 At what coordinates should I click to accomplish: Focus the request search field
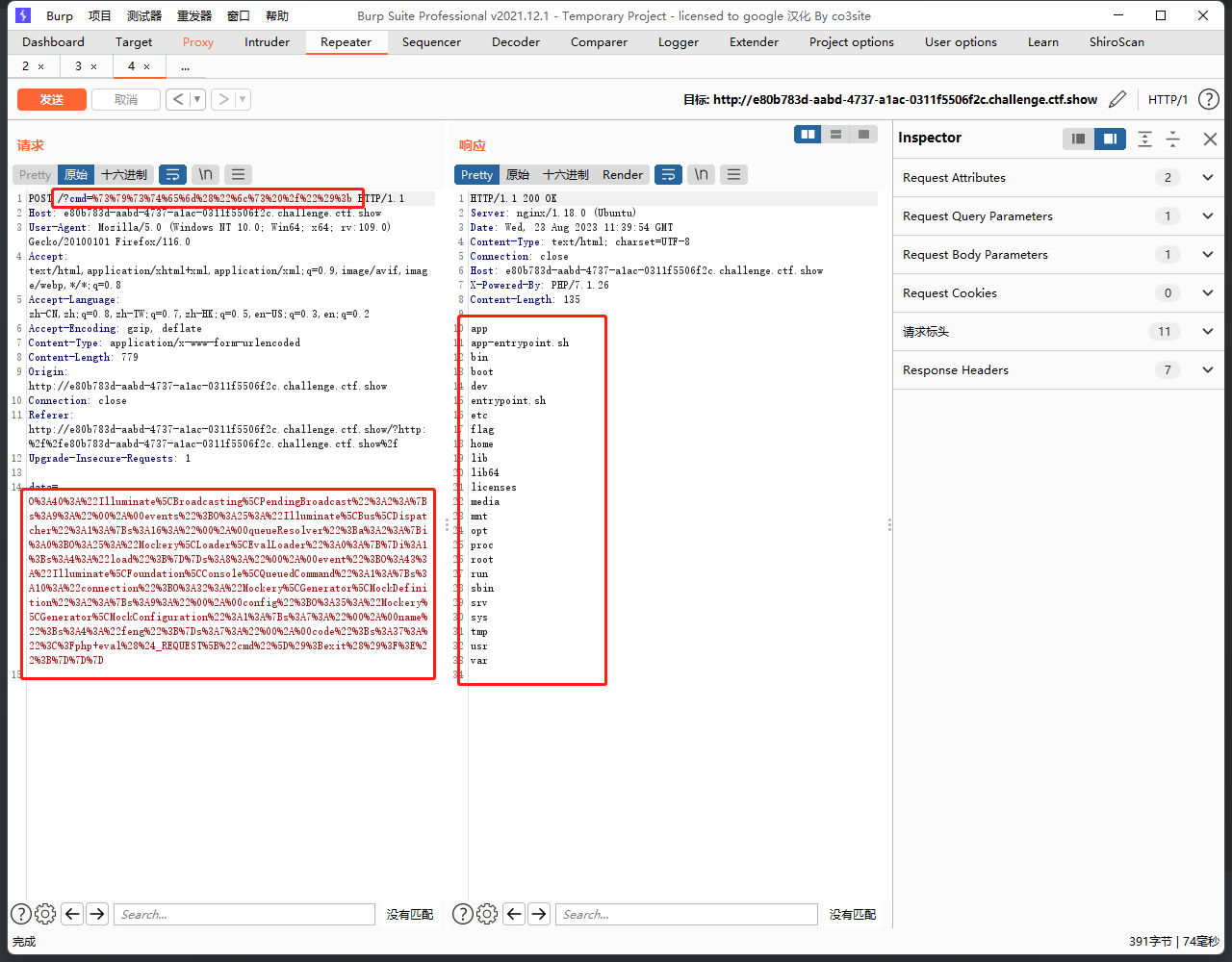(x=244, y=914)
